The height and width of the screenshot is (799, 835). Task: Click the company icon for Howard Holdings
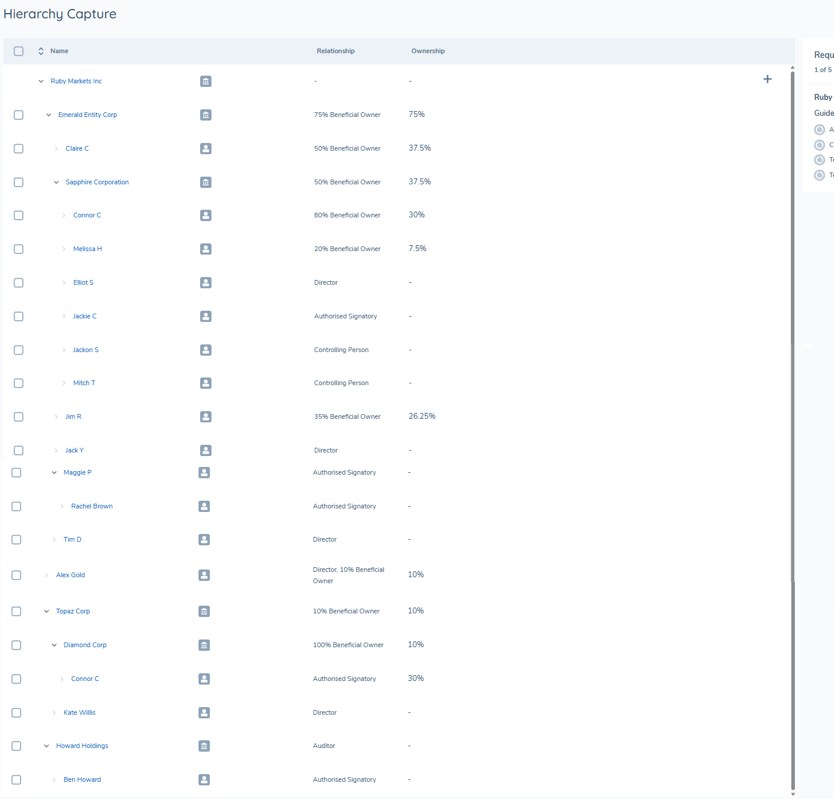point(204,746)
